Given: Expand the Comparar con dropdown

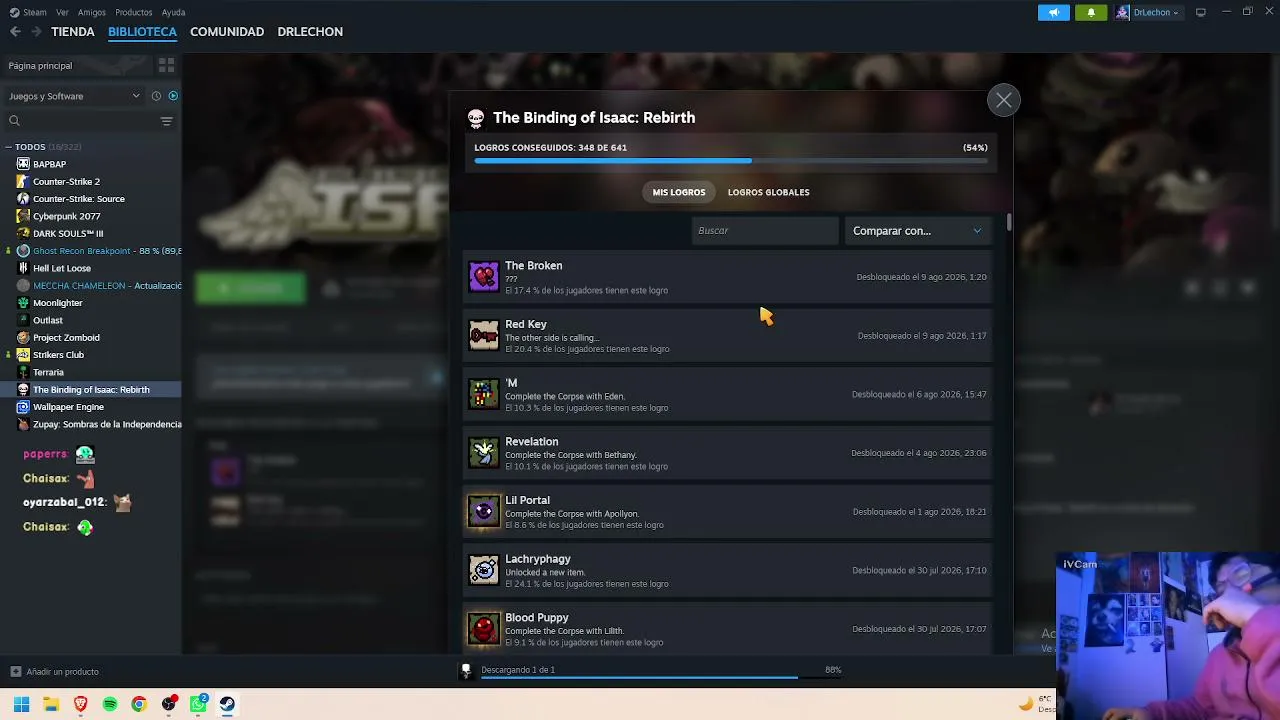Looking at the screenshot, I should 918,231.
